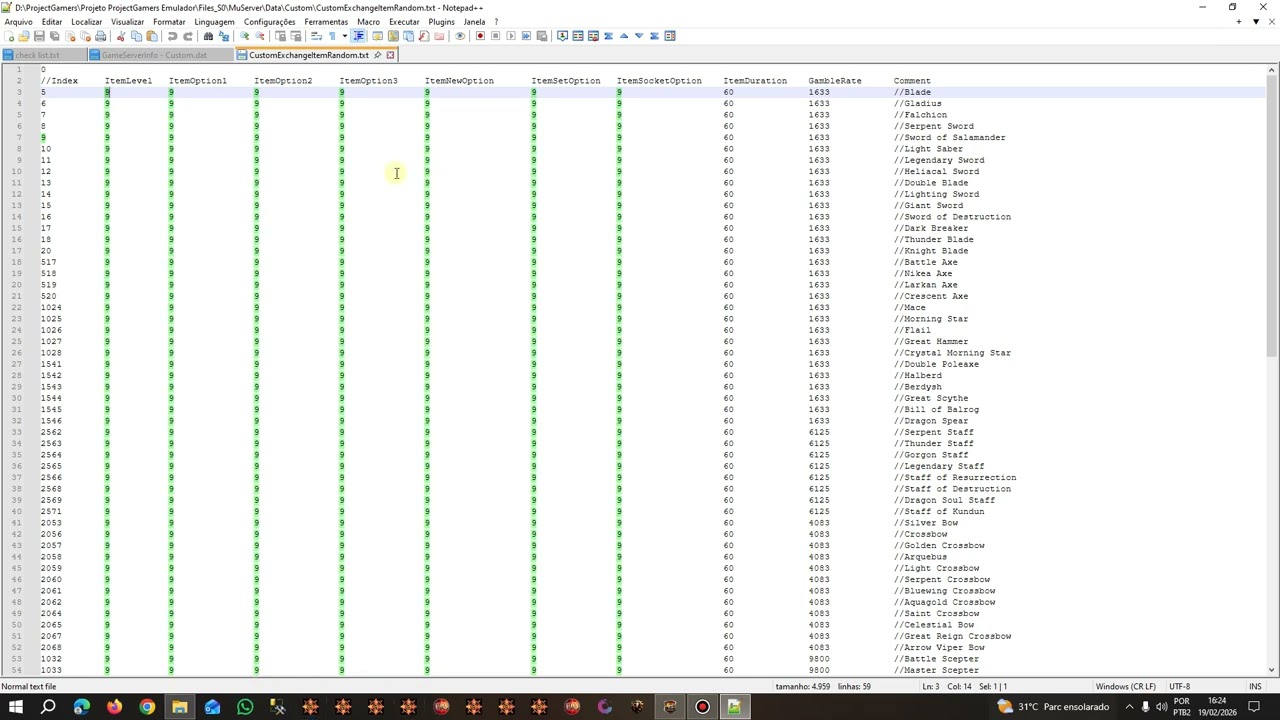Open Folder as Workspace toolbar icon
This screenshot has height=720, width=1280.
click(439, 36)
